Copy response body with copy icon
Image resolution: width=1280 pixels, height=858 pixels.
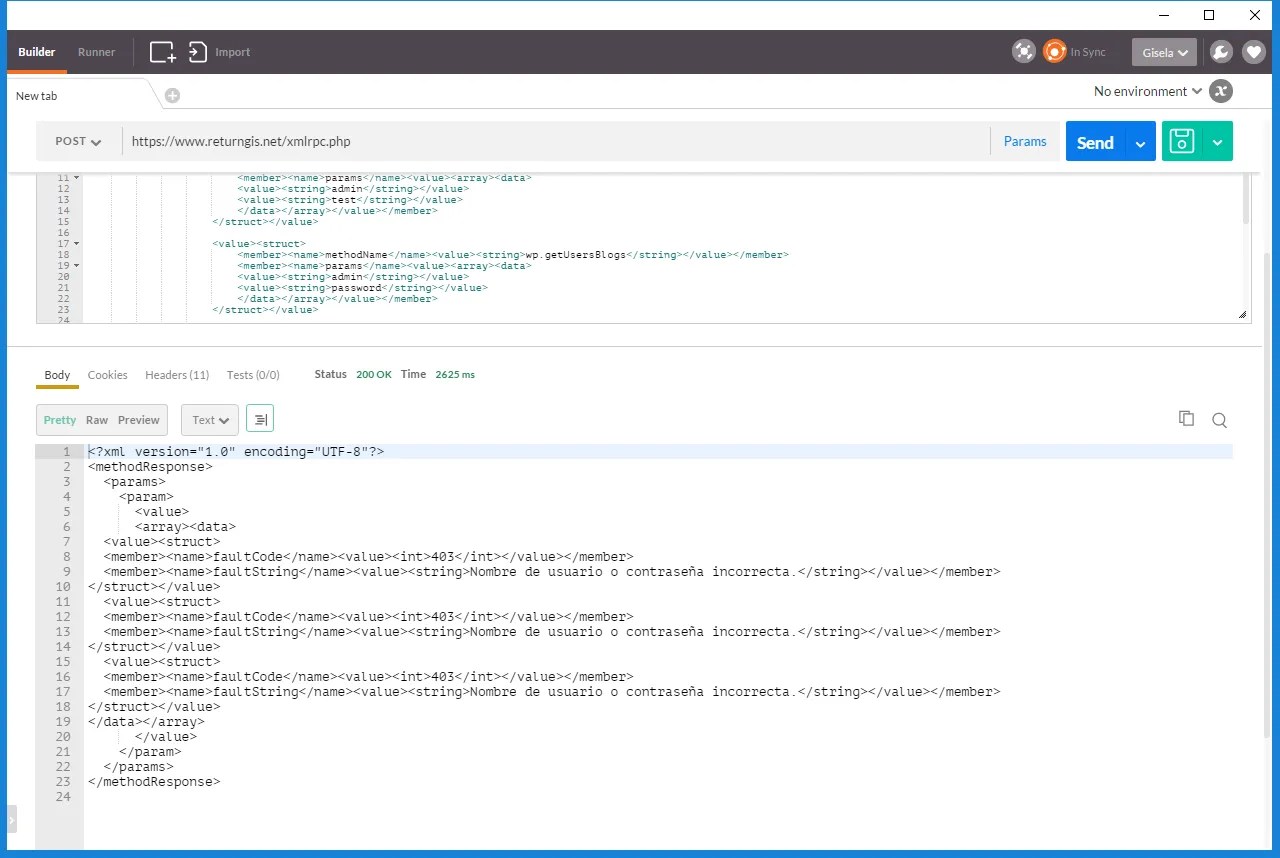pyautogui.click(x=1186, y=419)
